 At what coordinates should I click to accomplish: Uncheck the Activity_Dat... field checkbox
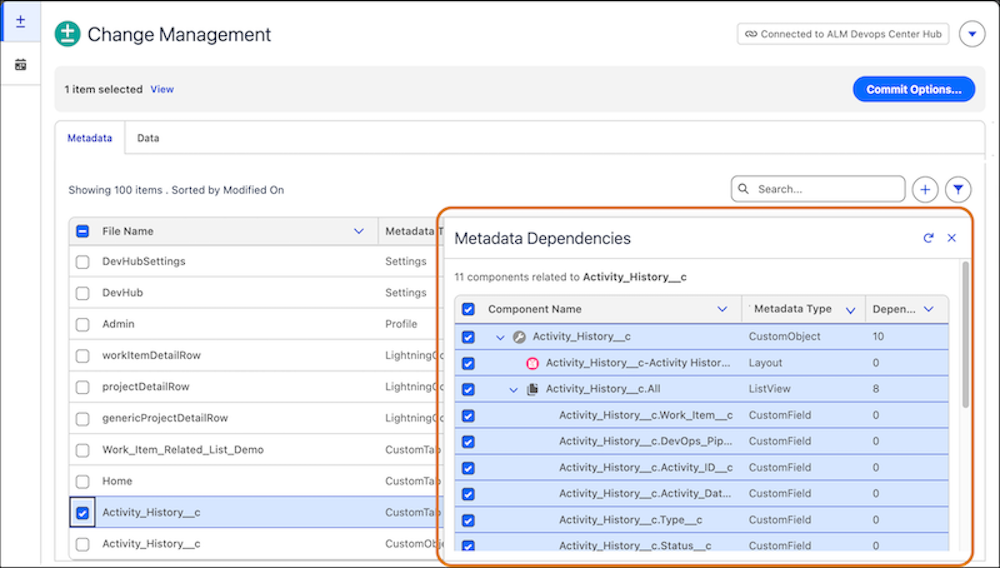tap(468, 494)
